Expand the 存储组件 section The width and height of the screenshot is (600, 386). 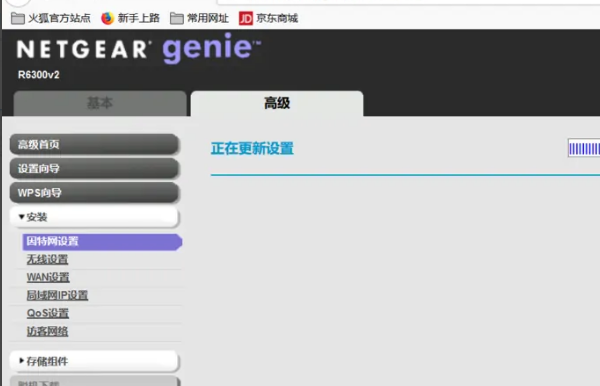94,361
